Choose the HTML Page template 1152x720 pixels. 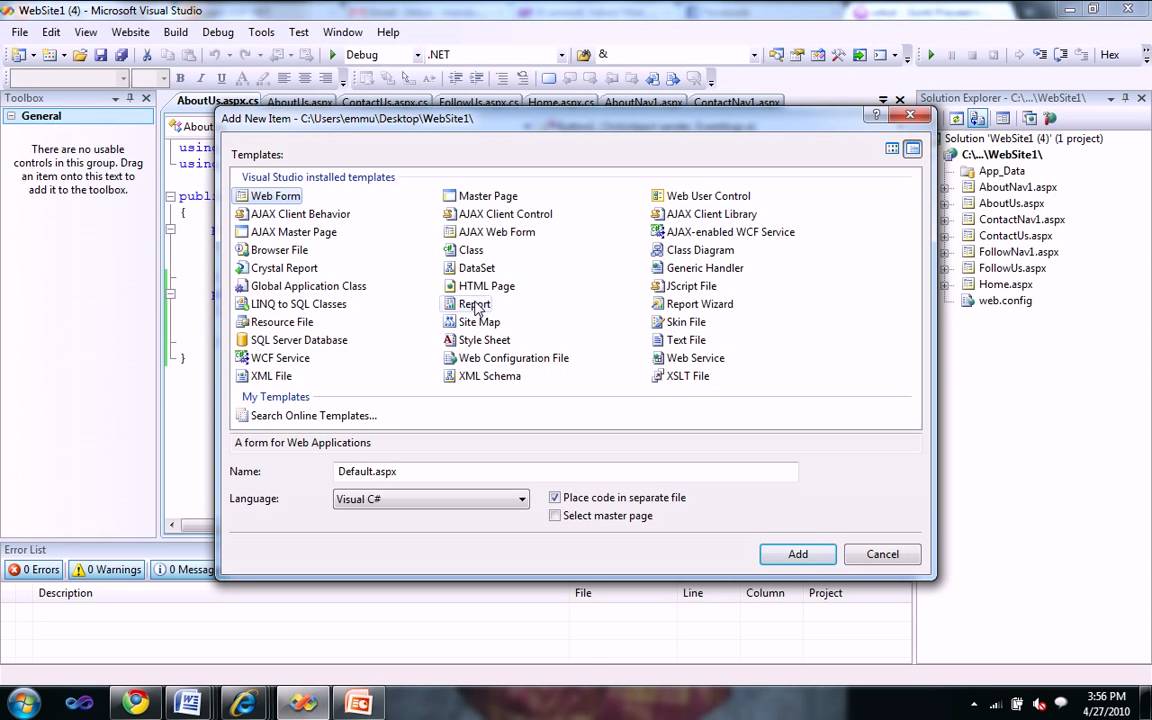(479, 286)
